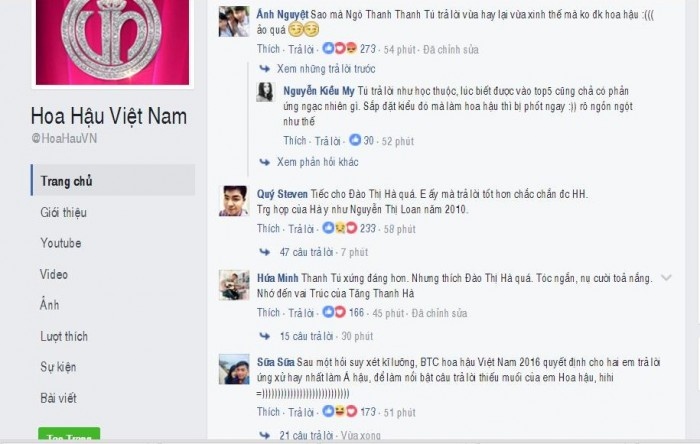Click reaction icons on Ánh Nguyệt's comment
Viewport: 700px width, 444px height.
pos(340,48)
